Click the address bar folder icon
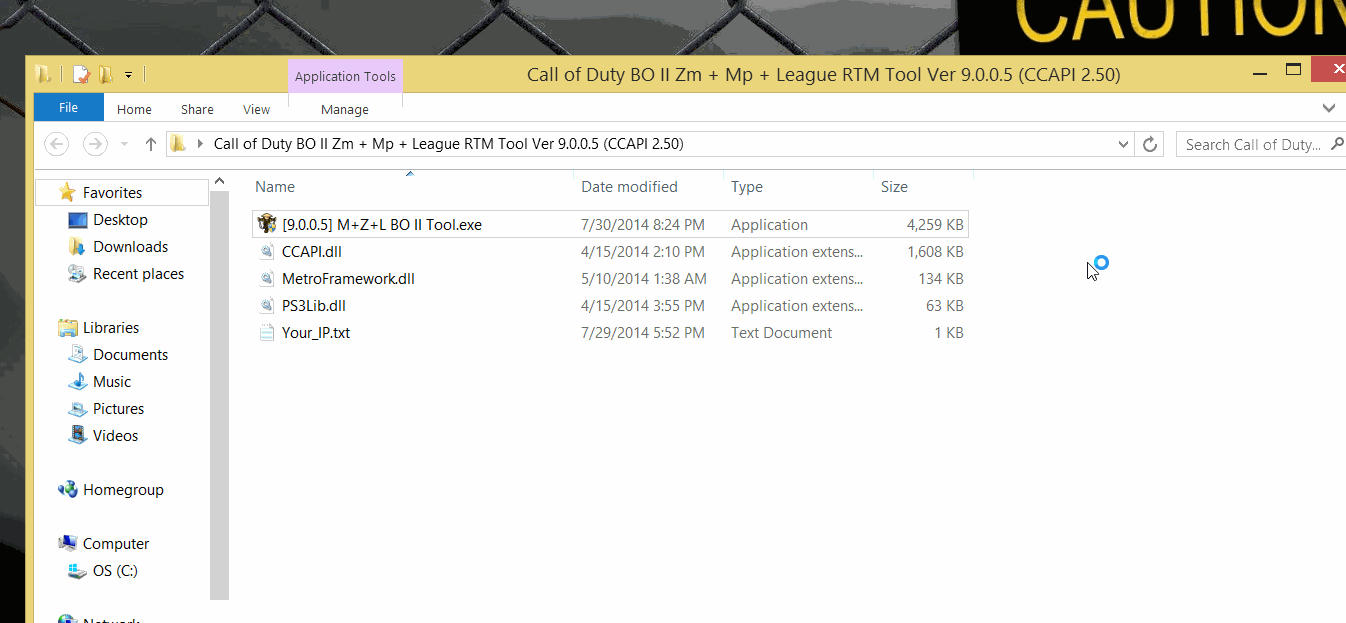The width and height of the screenshot is (1346, 623). [x=178, y=143]
